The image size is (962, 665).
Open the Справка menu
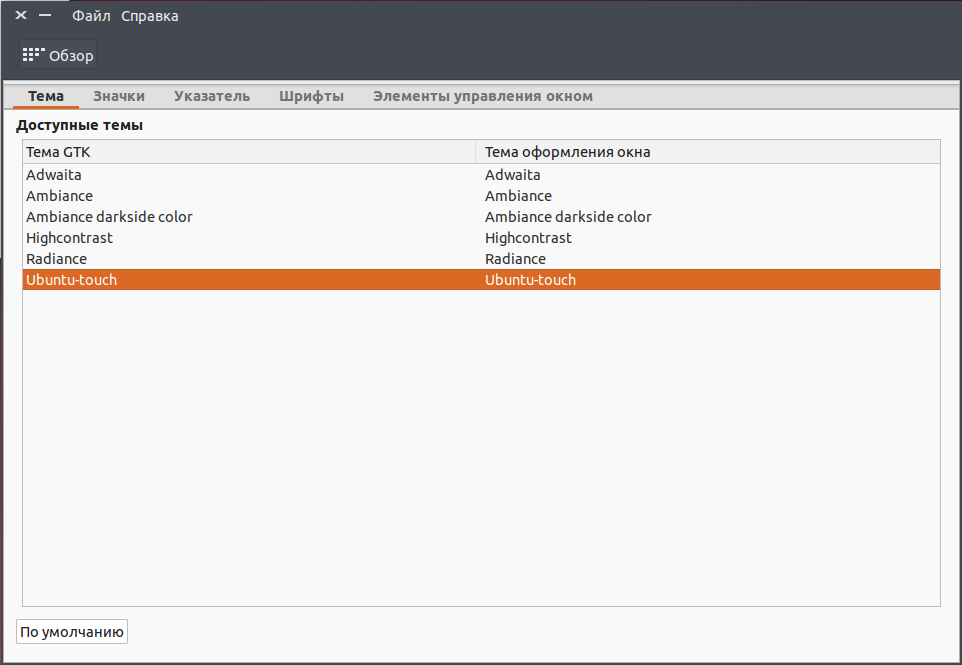click(150, 16)
